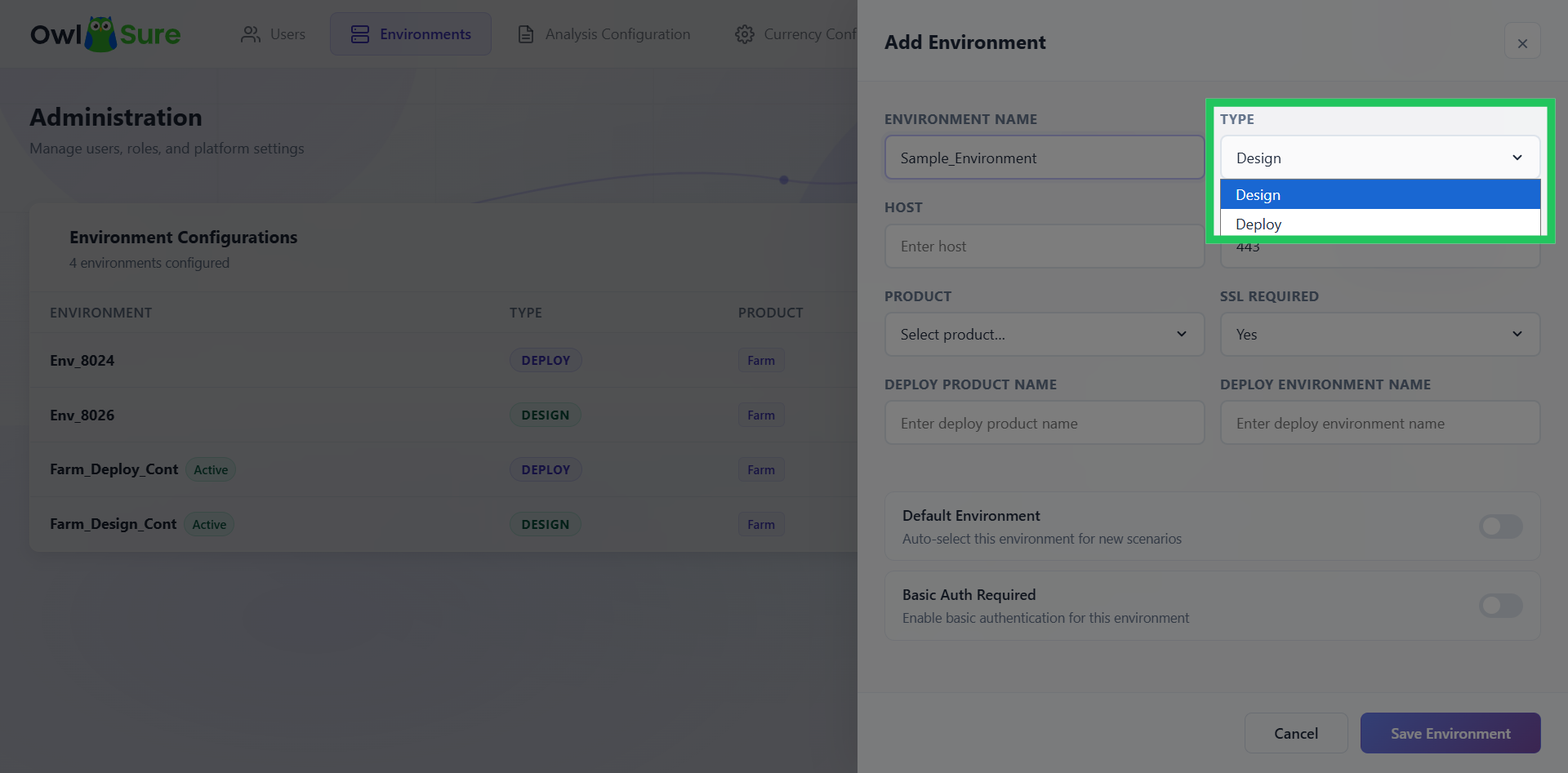This screenshot has height=773, width=1568.
Task: Click the Users people icon
Action: click(x=251, y=34)
